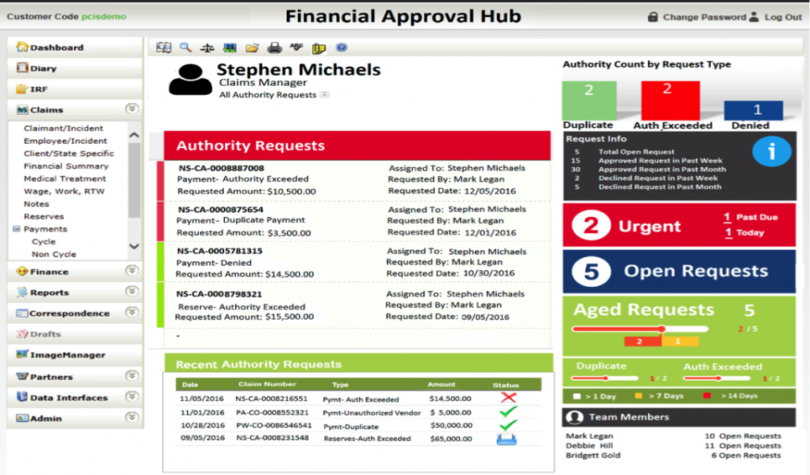
Task: Select Cycle under Payments
Action: coord(43,242)
